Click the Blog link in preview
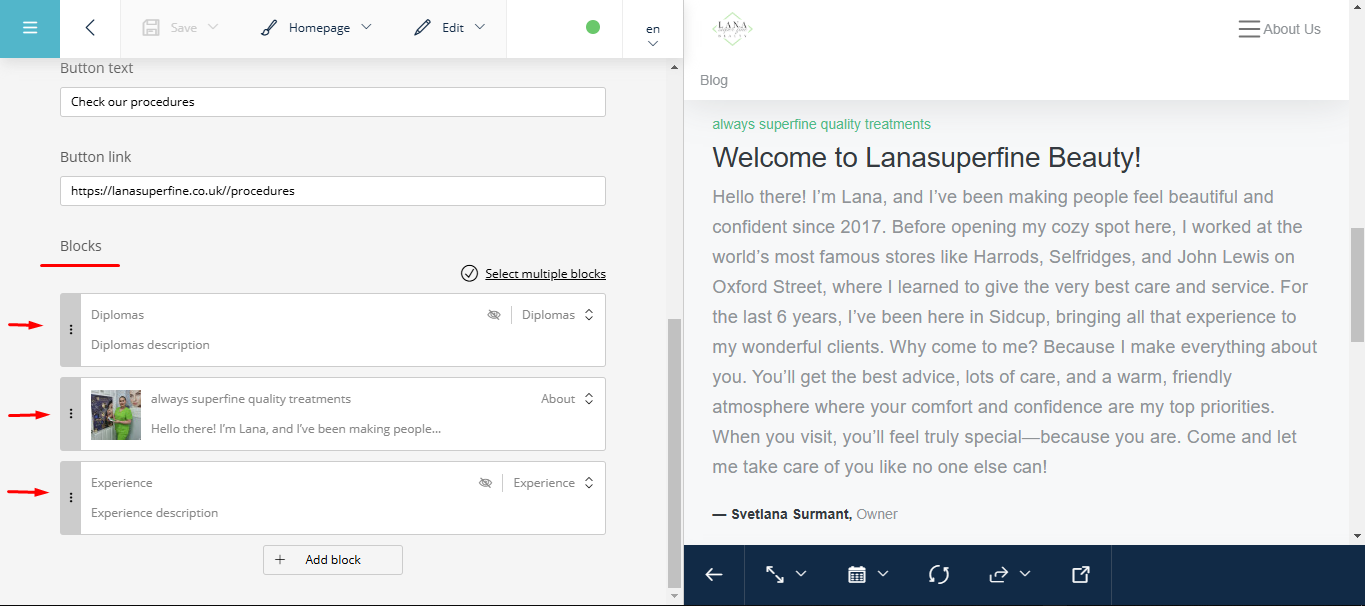The width and height of the screenshot is (1365, 606). (714, 80)
